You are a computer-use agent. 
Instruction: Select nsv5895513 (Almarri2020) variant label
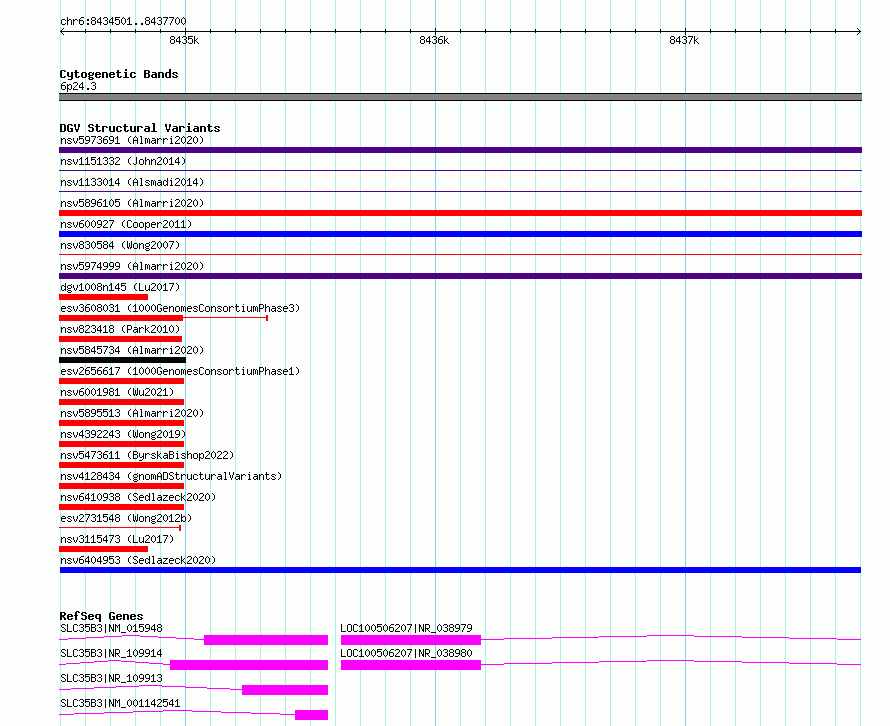pos(132,413)
